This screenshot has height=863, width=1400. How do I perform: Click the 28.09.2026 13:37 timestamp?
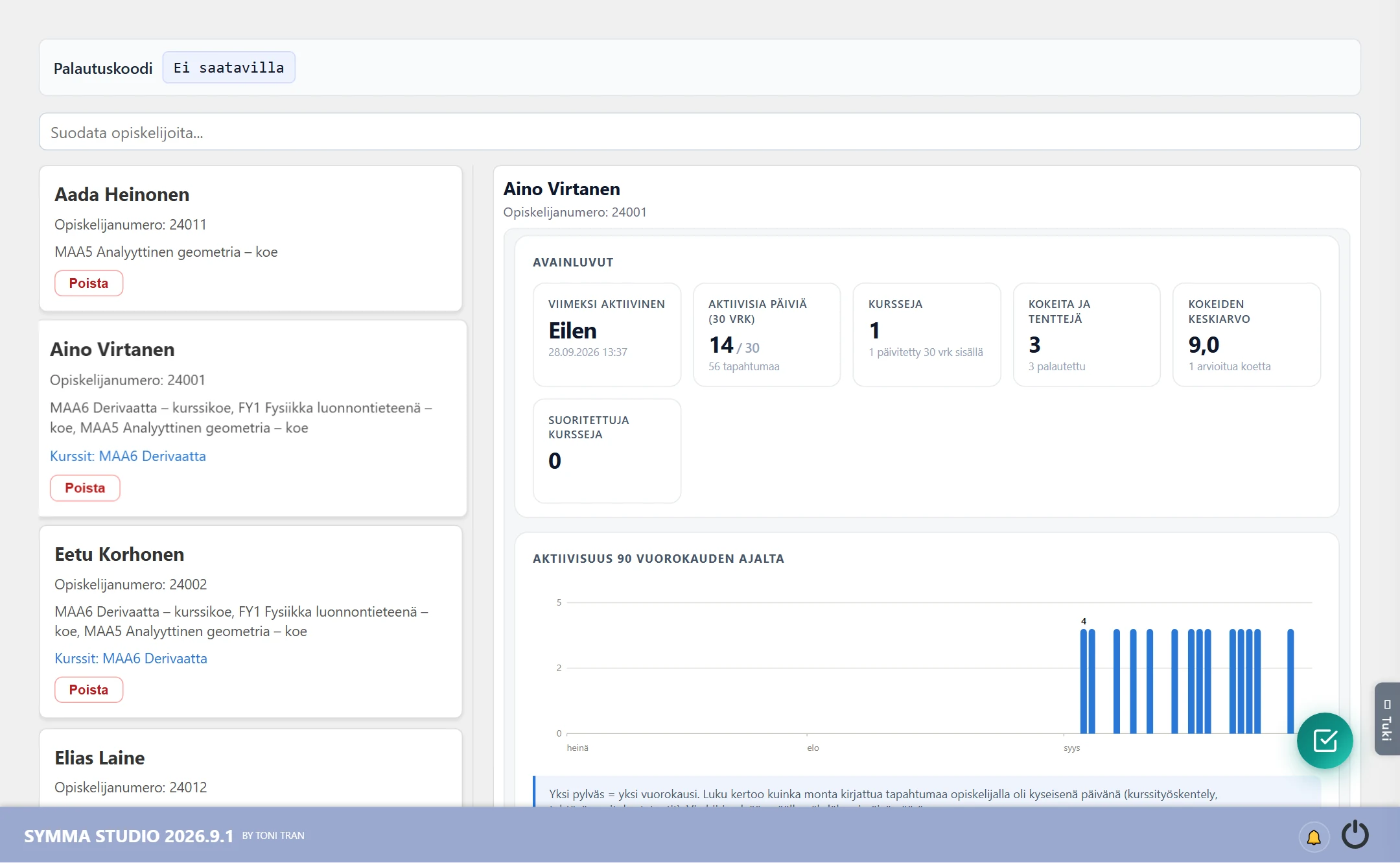click(588, 352)
